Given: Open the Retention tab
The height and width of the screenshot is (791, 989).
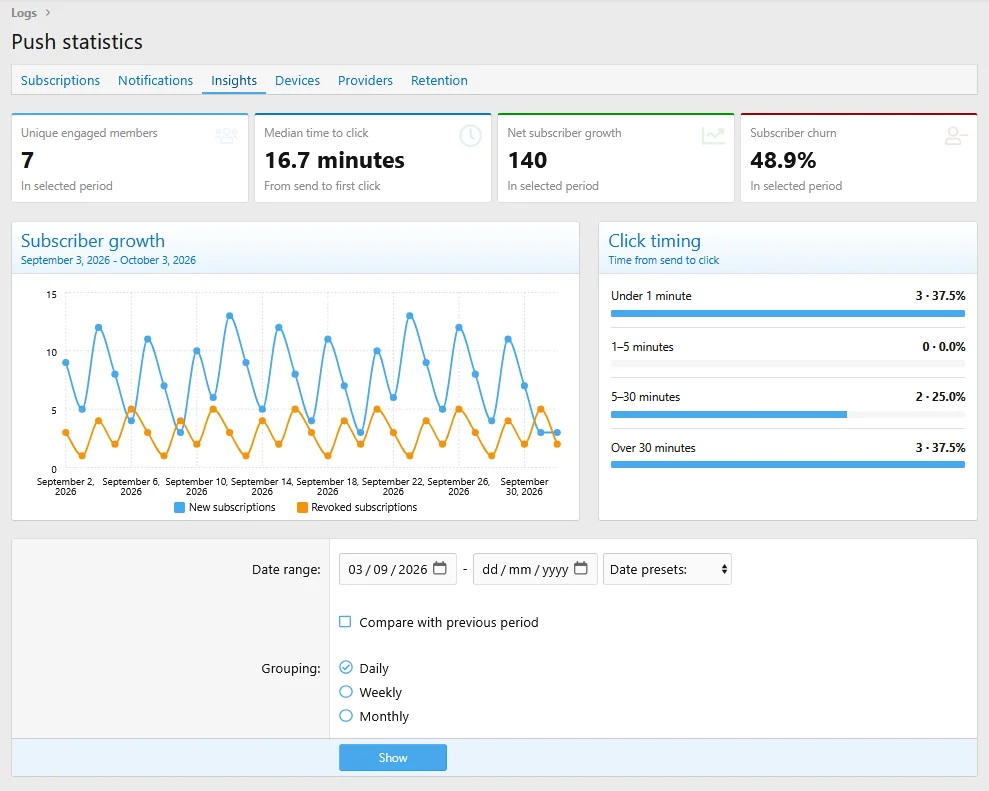Looking at the screenshot, I should tap(439, 81).
